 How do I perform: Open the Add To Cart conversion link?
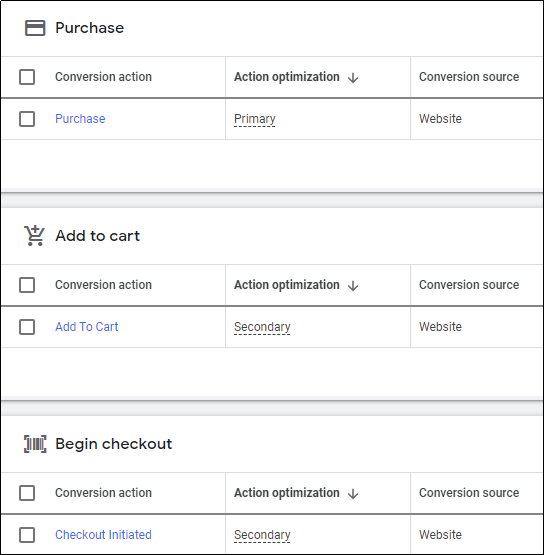[x=86, y=327]
